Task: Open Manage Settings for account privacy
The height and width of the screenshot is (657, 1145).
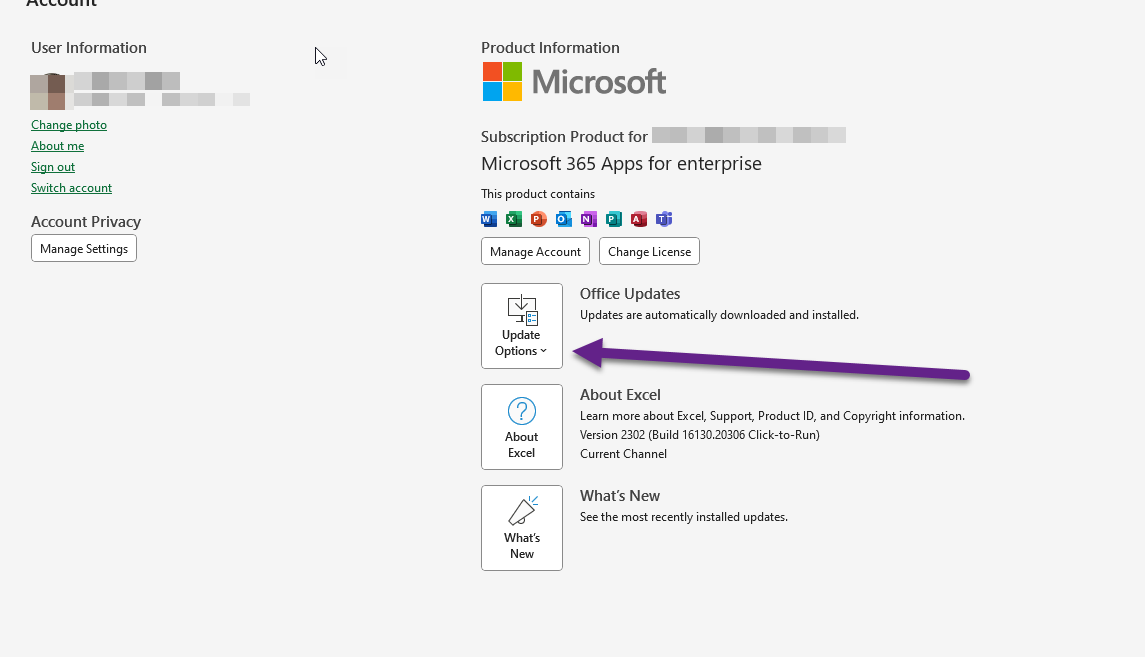Action: (x=84, y=249)
